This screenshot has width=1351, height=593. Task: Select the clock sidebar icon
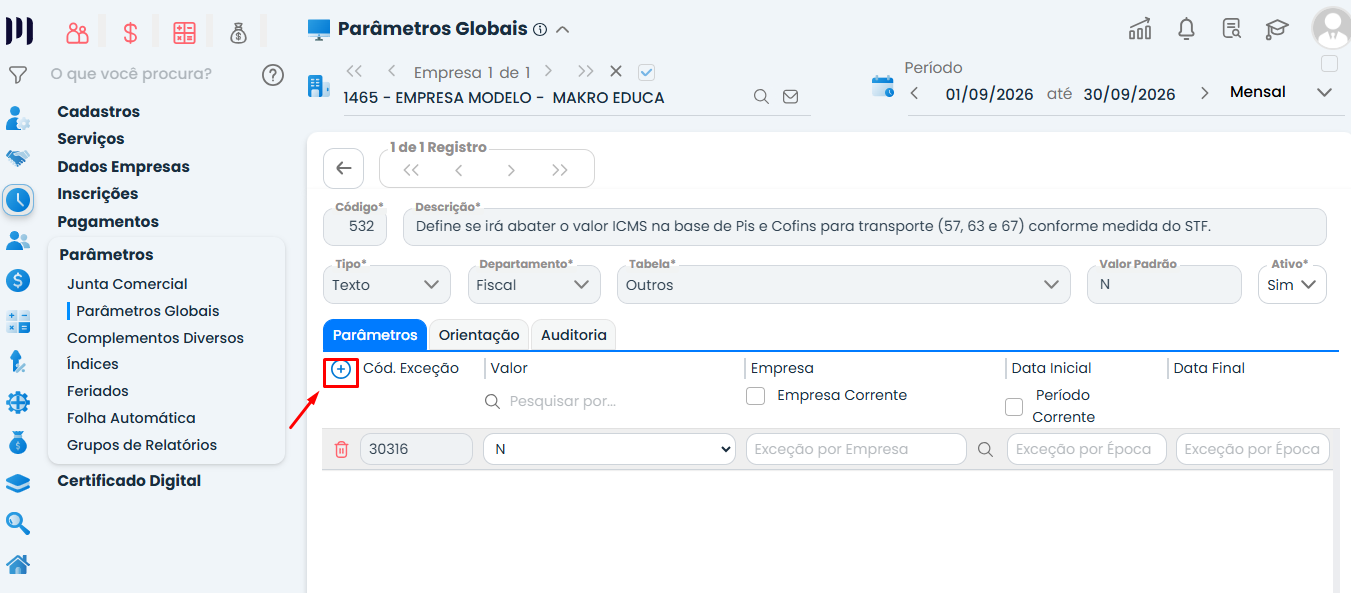click(18, 200)
